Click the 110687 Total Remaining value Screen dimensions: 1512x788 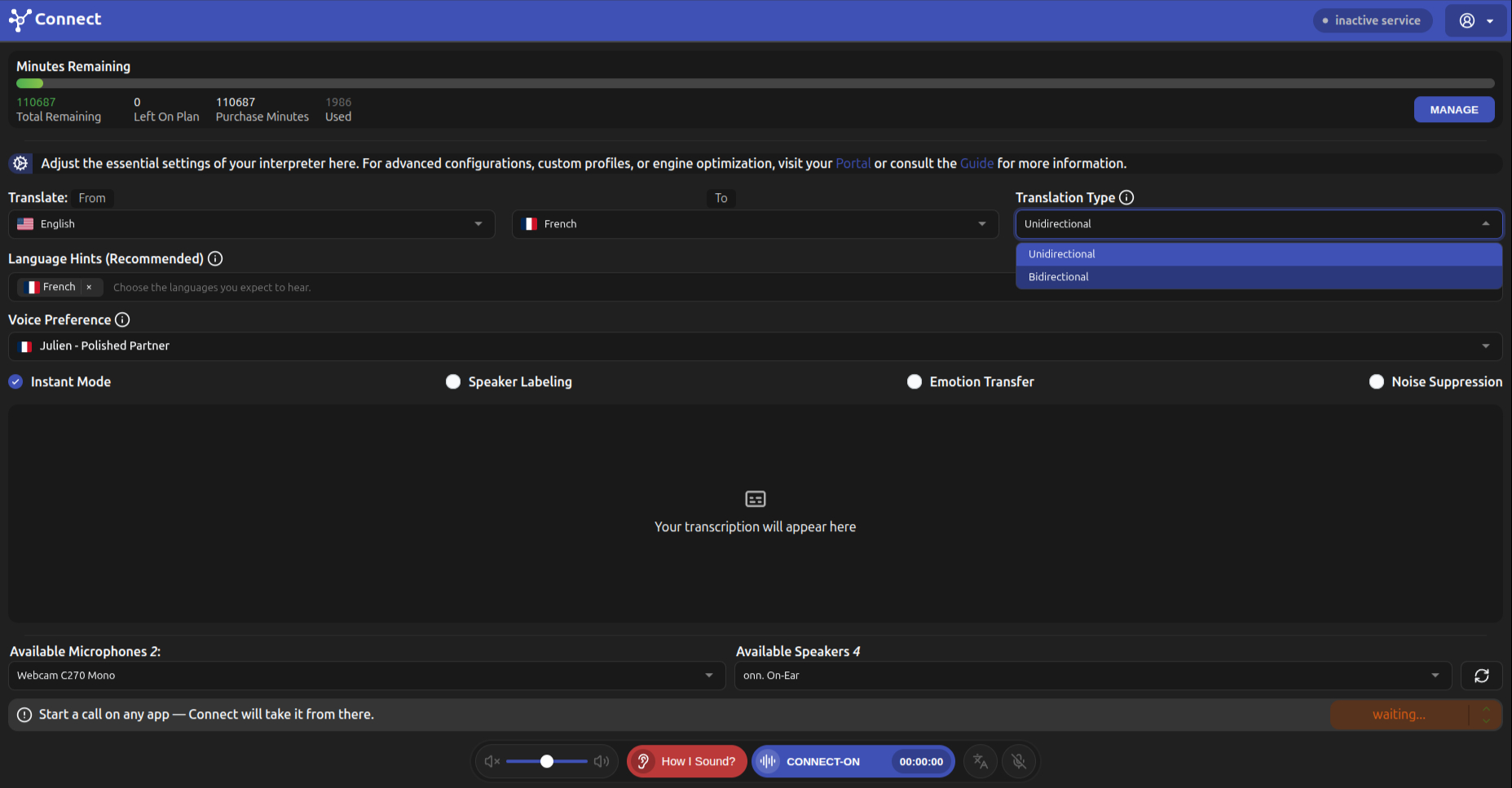37,102
